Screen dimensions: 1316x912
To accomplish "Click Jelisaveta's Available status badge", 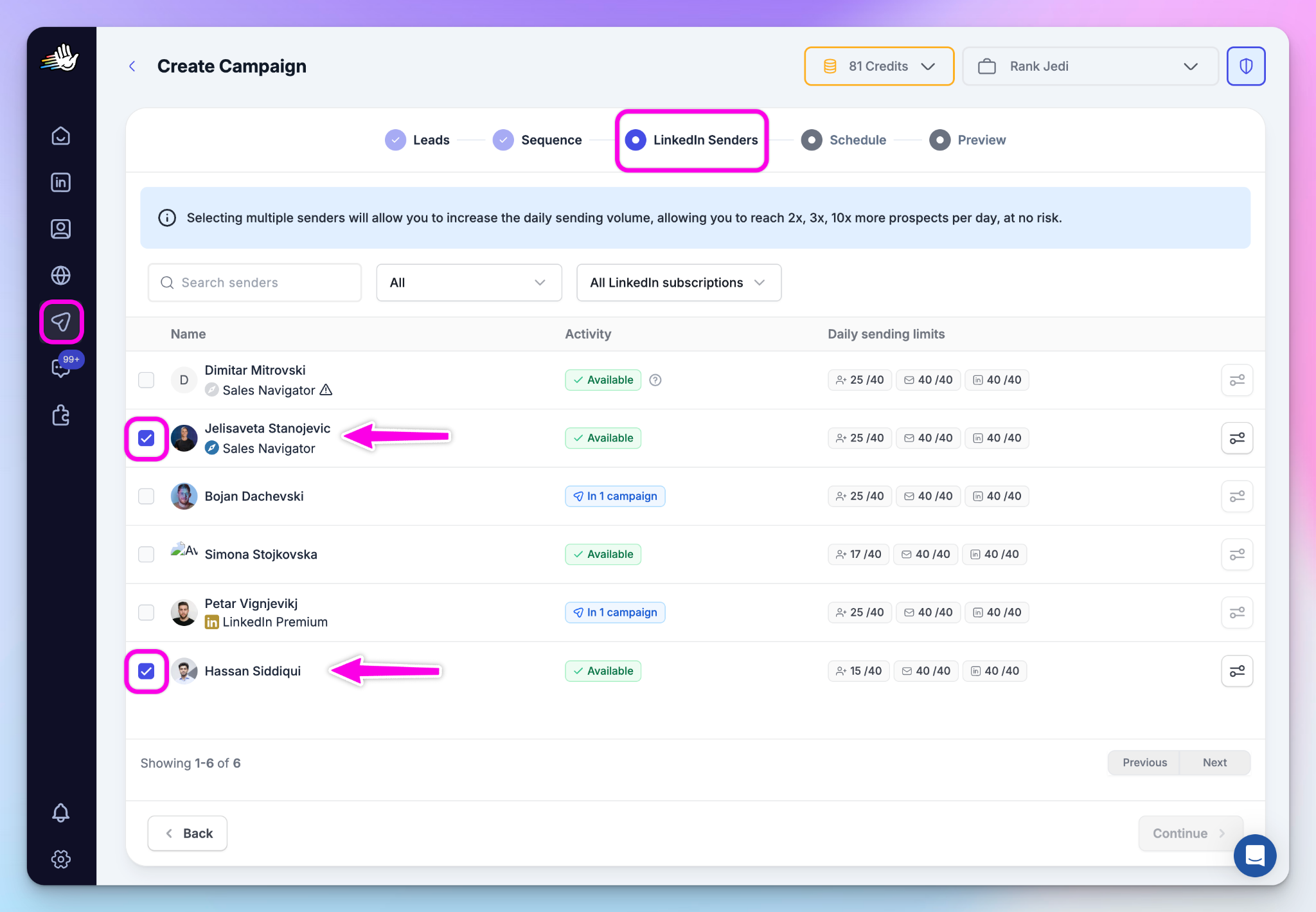I will [x=603, y=438].
